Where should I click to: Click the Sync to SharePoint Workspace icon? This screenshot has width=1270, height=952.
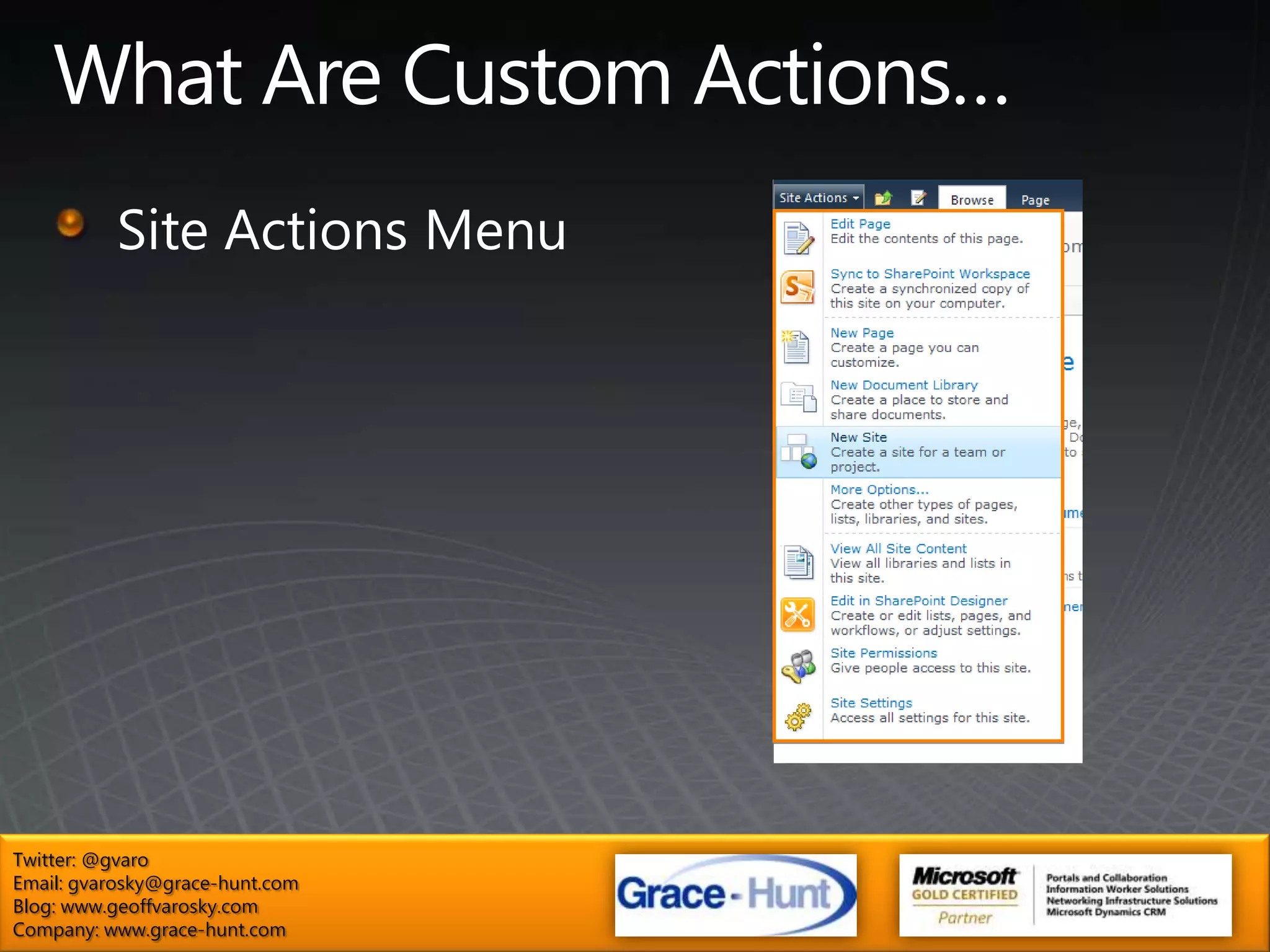click(797, 288)
